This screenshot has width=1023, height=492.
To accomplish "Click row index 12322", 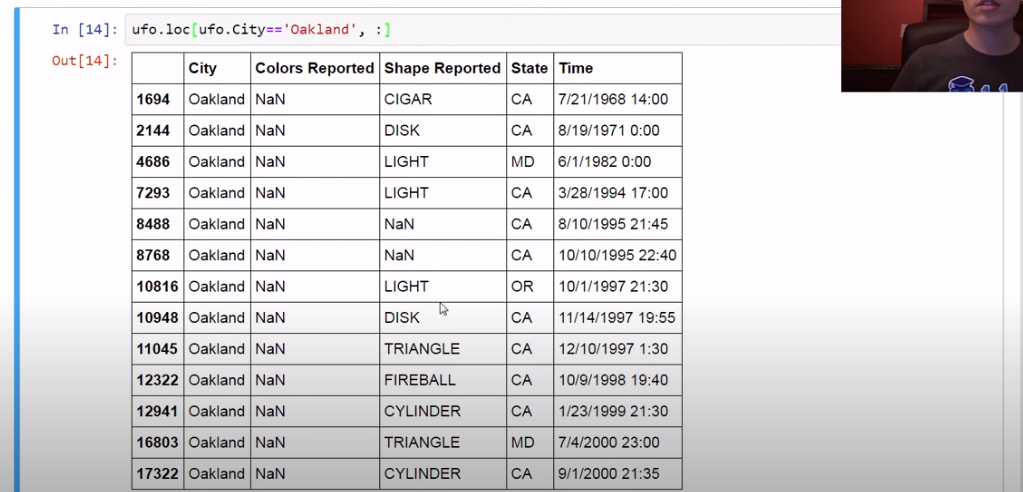I will pos(157,380).
